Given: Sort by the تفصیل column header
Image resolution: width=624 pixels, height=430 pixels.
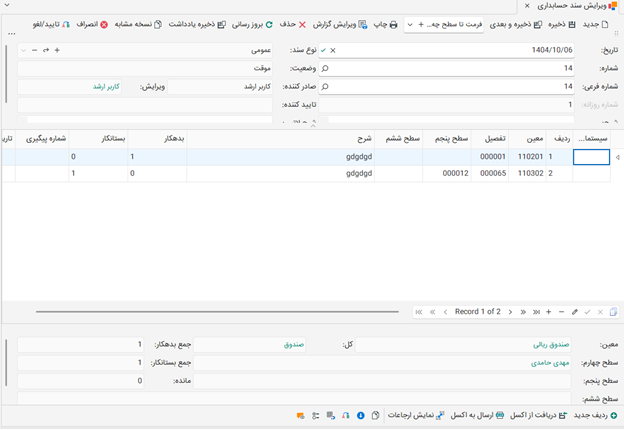Looking at the screenshot, I should tap(489, 139).
